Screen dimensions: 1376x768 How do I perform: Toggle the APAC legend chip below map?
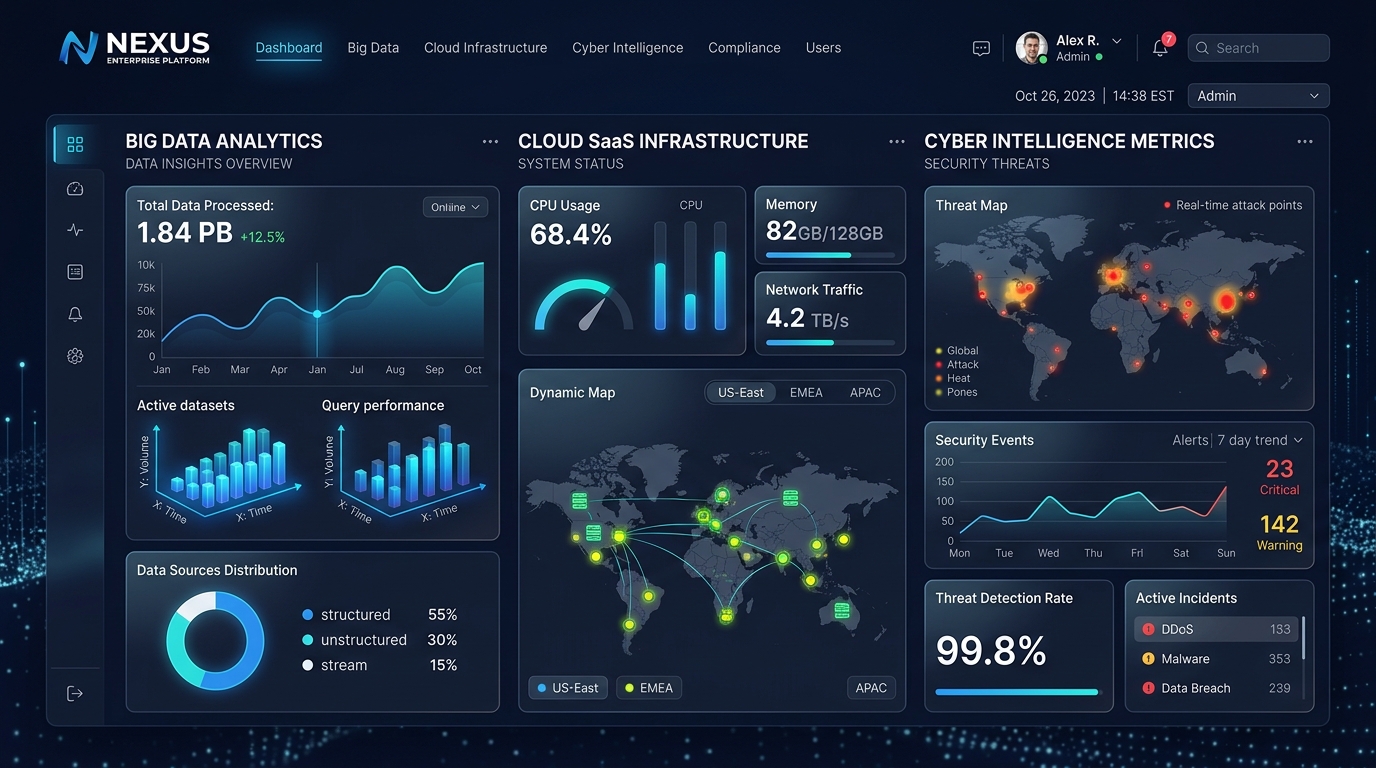pyautogui.click(x=871, y=688)
